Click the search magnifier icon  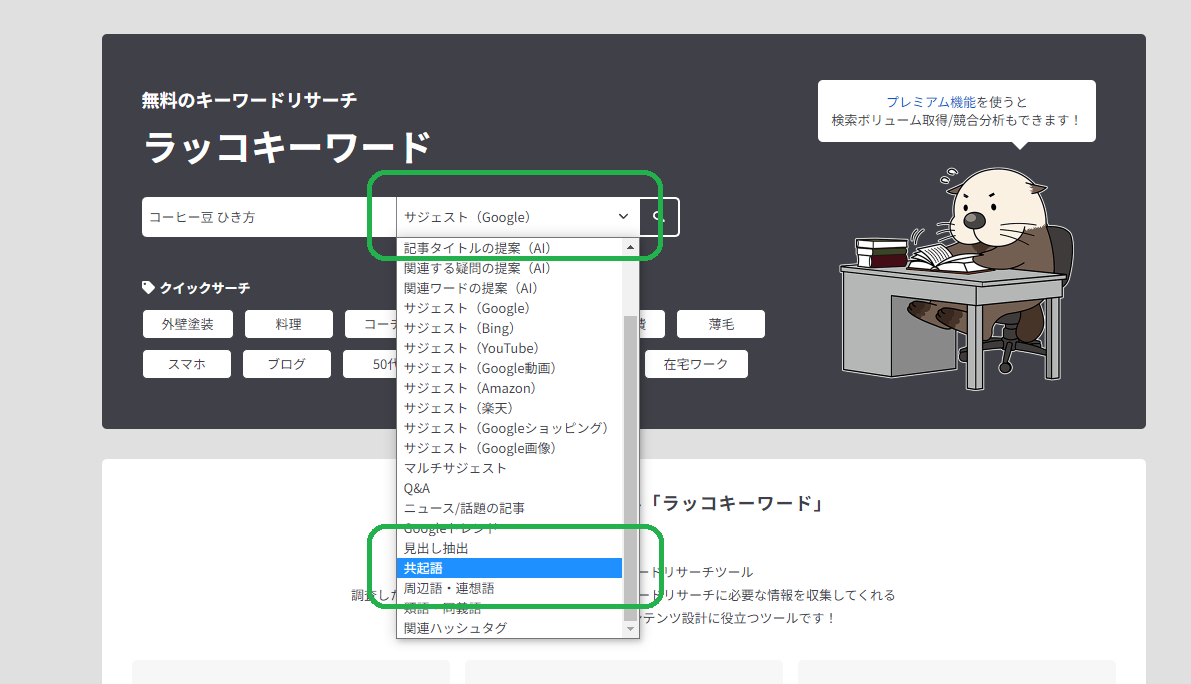point(657,216)
